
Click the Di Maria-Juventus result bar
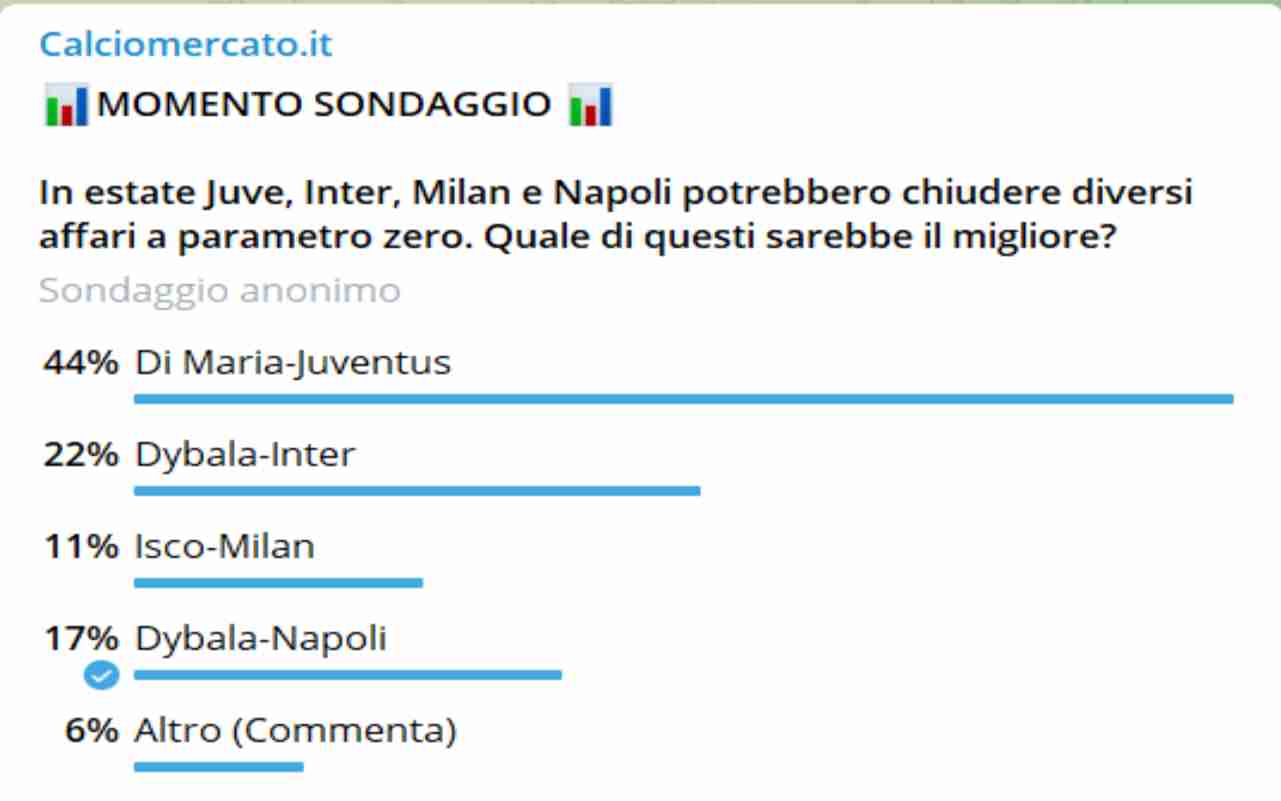(x=683, y=399)
